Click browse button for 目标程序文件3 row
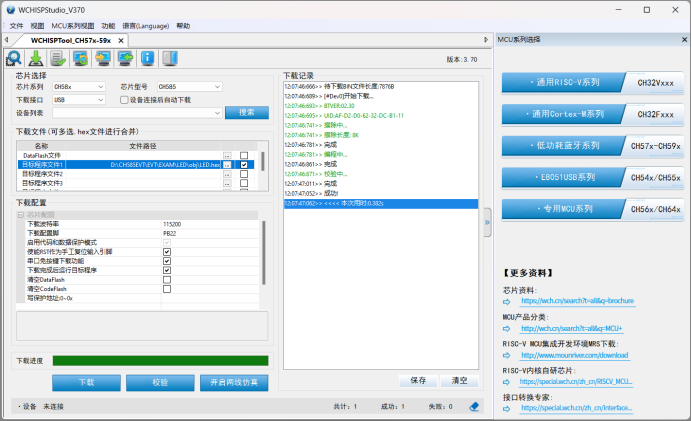This screenshot has height=421, width=692. coord(227,183)
